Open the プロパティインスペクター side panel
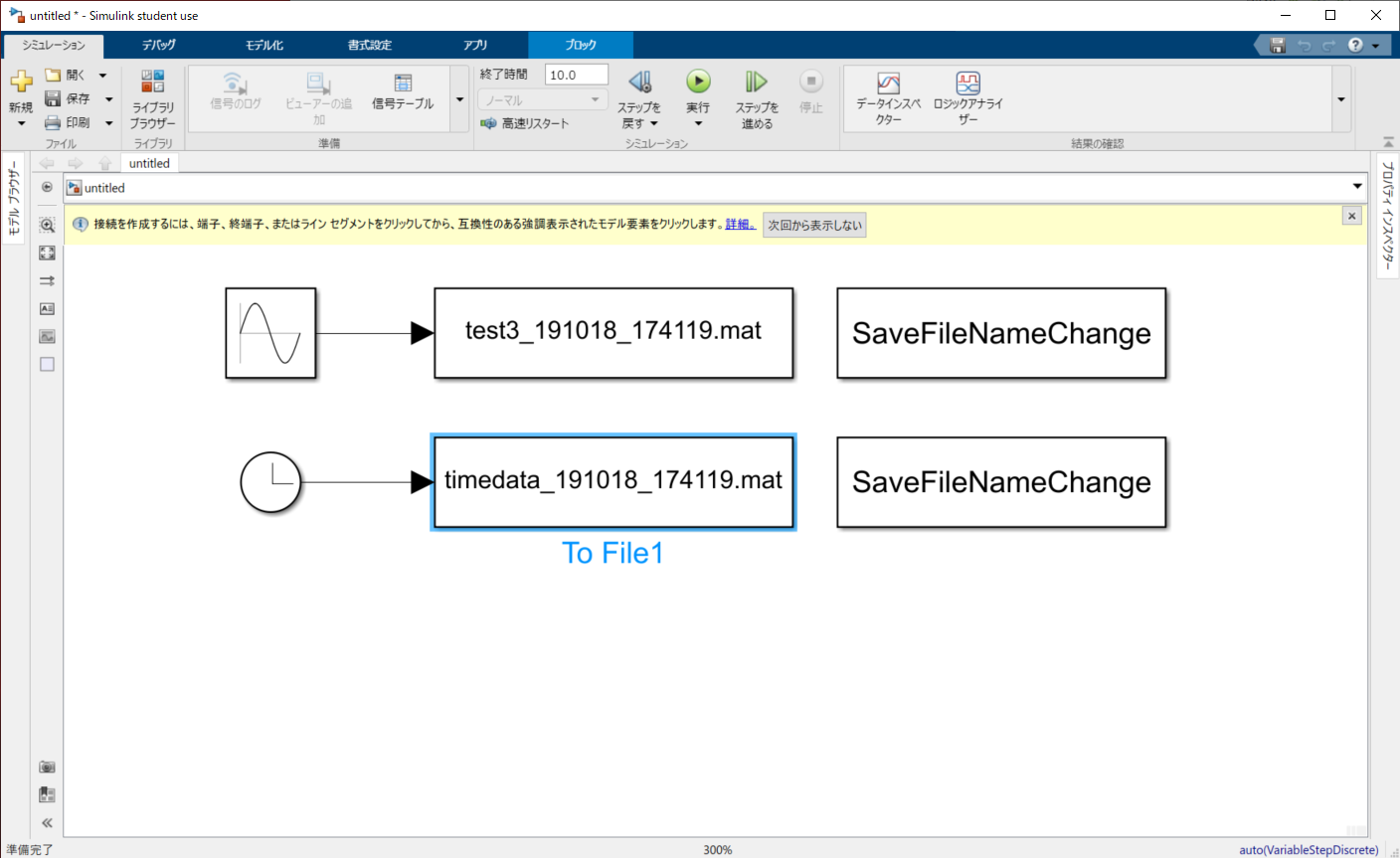The height and width of the screenshot is (858, 1400). [x=1388, y=215]
